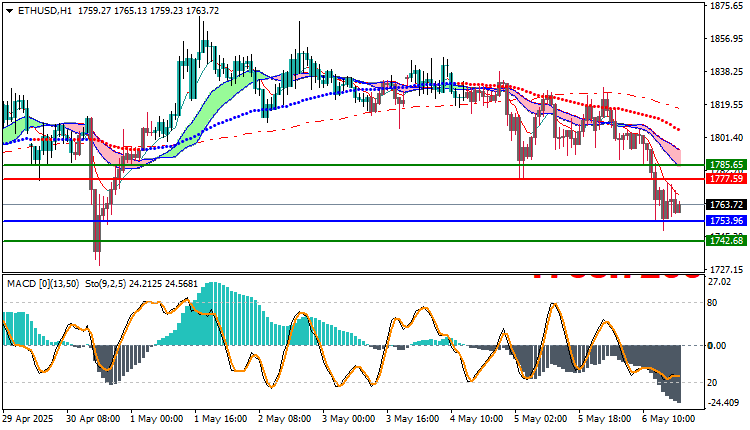Select the upper green horizontal line at 1785.65
The image size is (750, 430).
pyautogui.click(x=354, y=165)
